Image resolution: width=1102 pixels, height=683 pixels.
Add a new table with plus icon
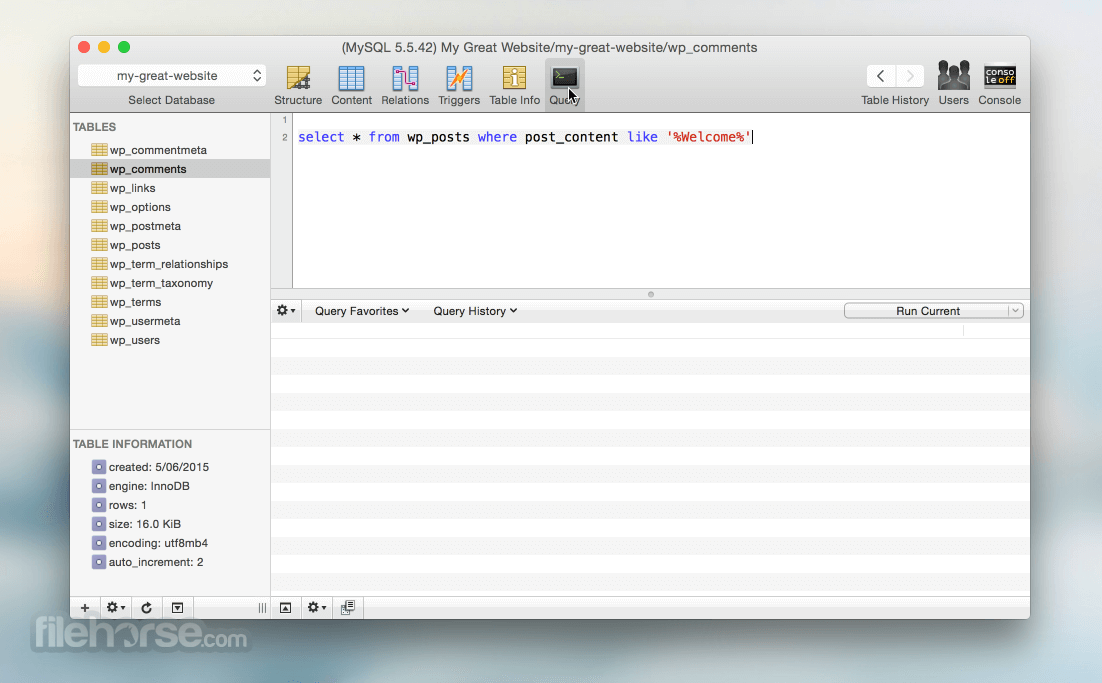(x=84, y=608)
